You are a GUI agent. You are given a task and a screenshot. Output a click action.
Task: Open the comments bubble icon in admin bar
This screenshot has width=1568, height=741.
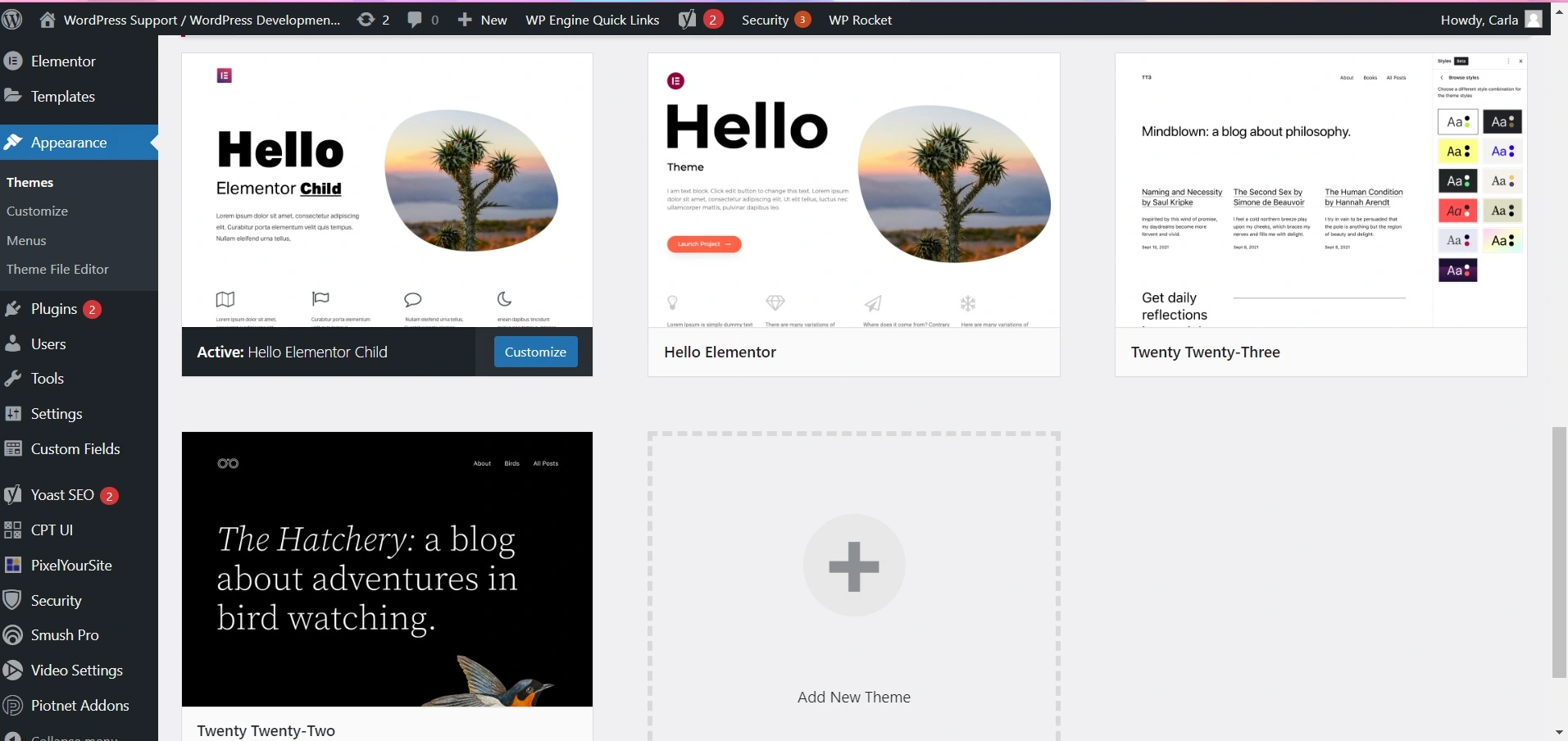click(415, 20)
